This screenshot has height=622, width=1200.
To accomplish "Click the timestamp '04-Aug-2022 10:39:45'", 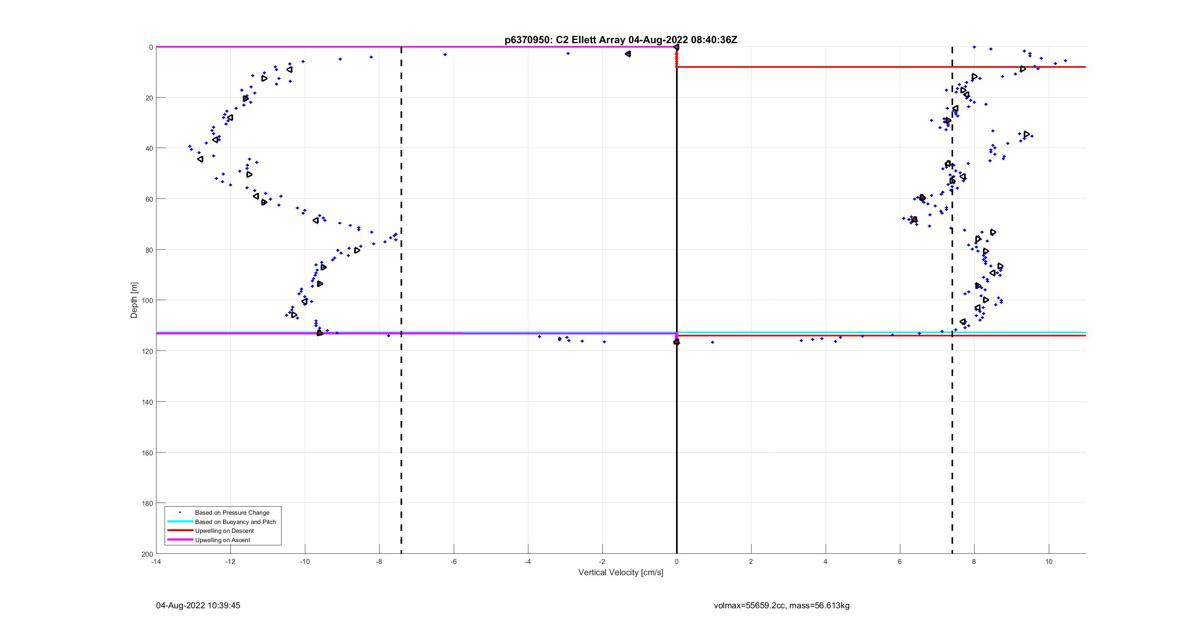I will [198, 605].
